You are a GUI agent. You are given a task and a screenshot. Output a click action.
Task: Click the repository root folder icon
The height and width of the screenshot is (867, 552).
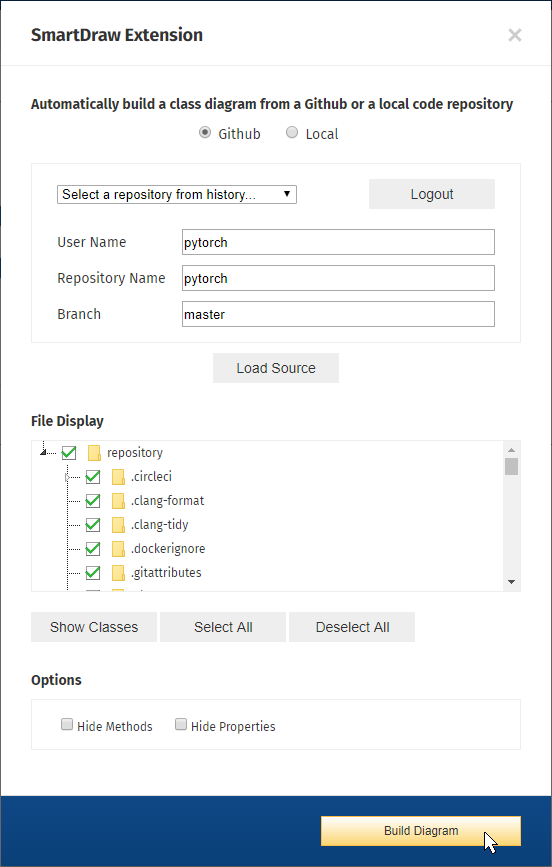click(x=94, y=453)
